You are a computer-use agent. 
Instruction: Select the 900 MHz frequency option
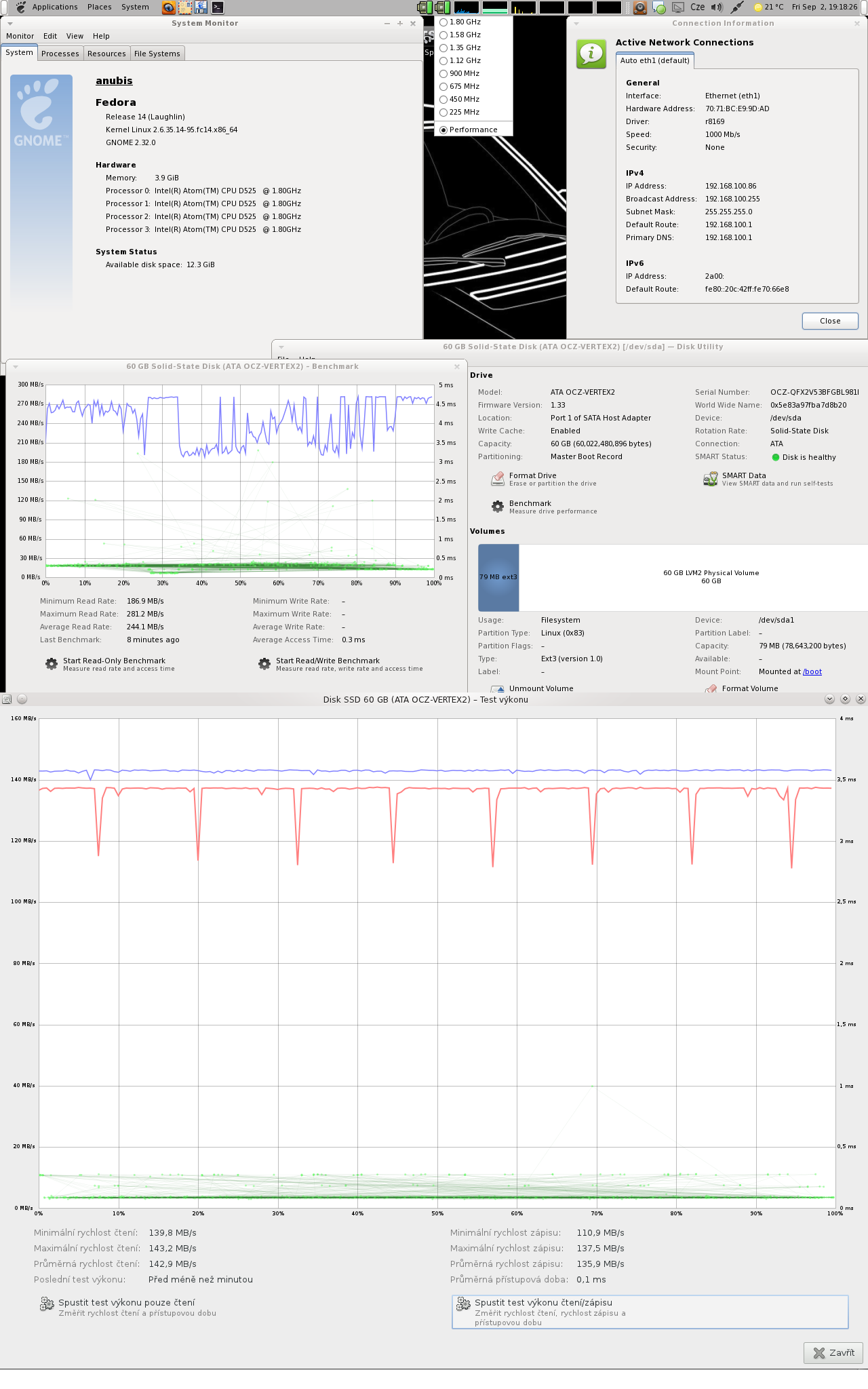click(443, 74)
